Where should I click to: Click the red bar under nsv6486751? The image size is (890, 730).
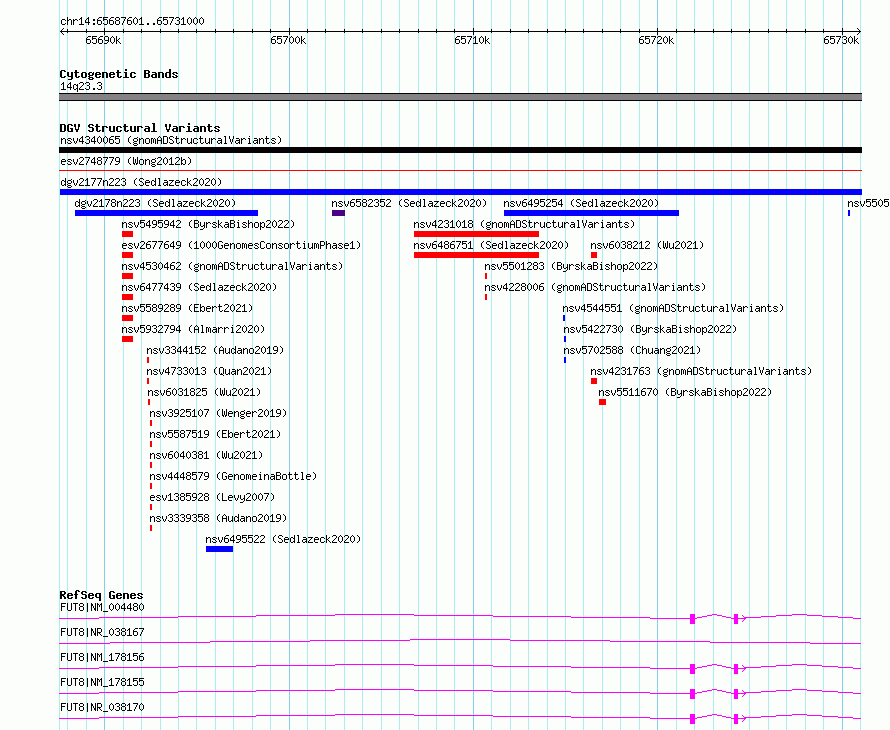476,255
